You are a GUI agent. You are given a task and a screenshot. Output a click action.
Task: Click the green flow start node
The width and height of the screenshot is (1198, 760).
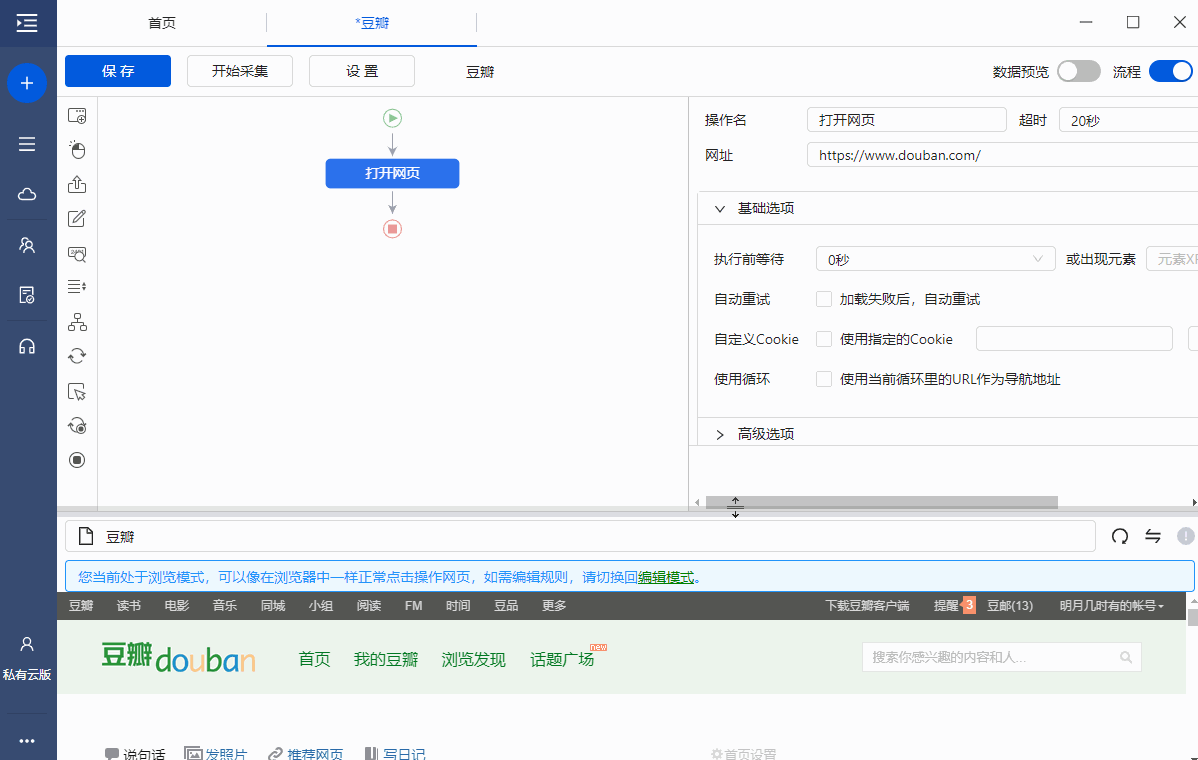pos(392,118)
